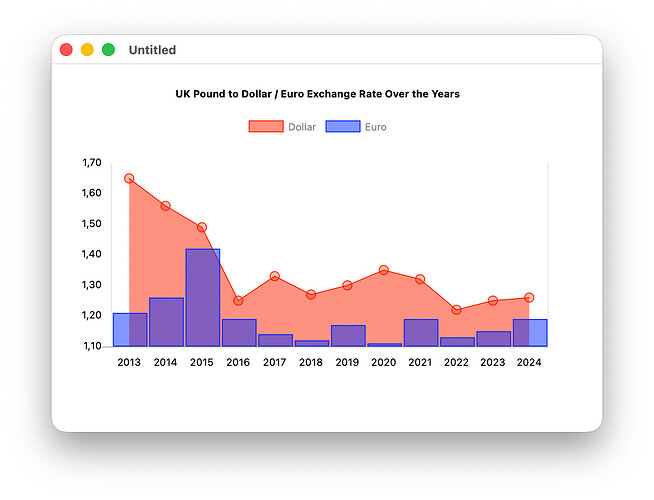Close the Untitled window with red button
654x500 pixels.
pos(66,50)
